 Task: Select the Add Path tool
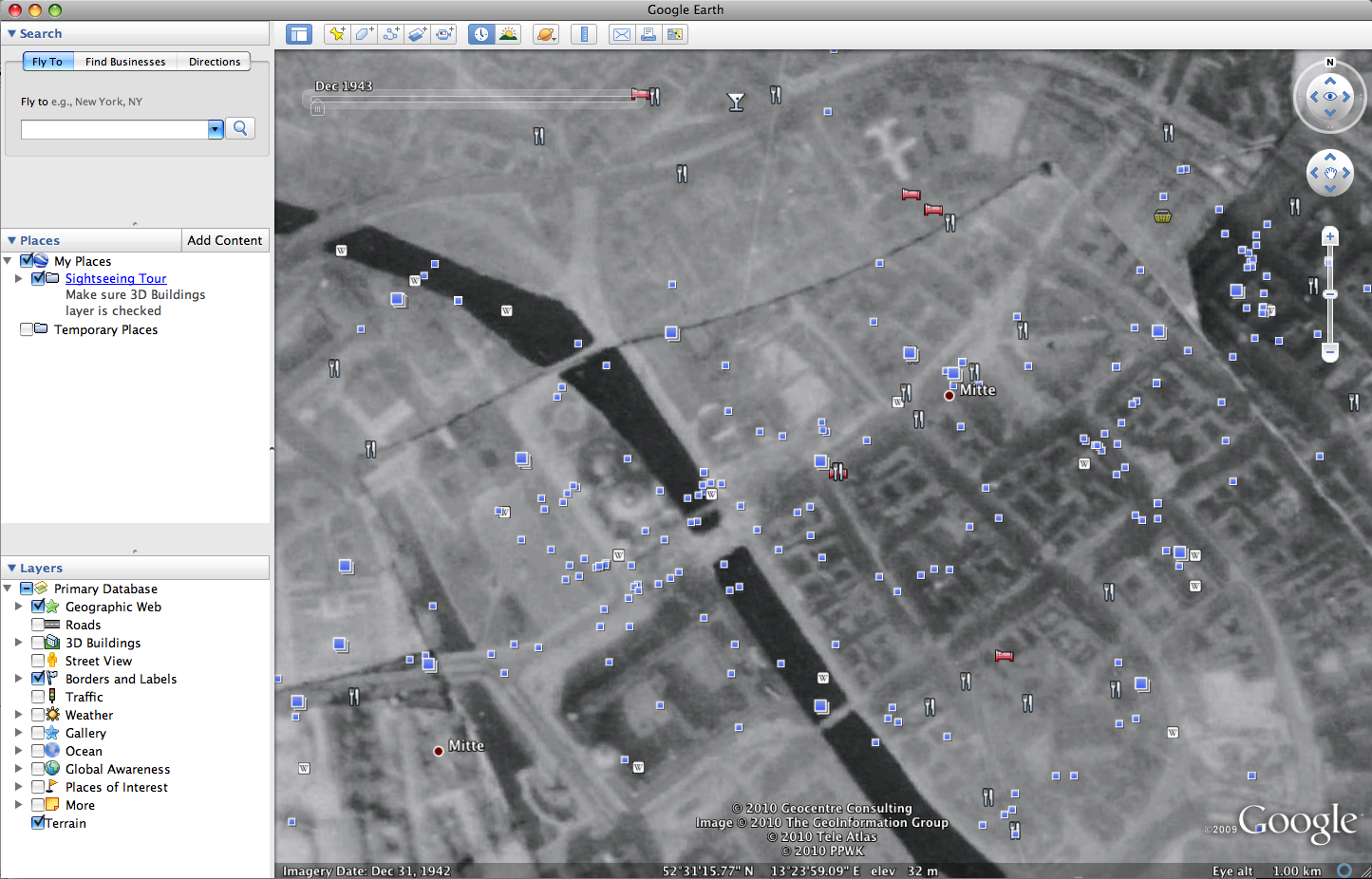tap(391, 34)
